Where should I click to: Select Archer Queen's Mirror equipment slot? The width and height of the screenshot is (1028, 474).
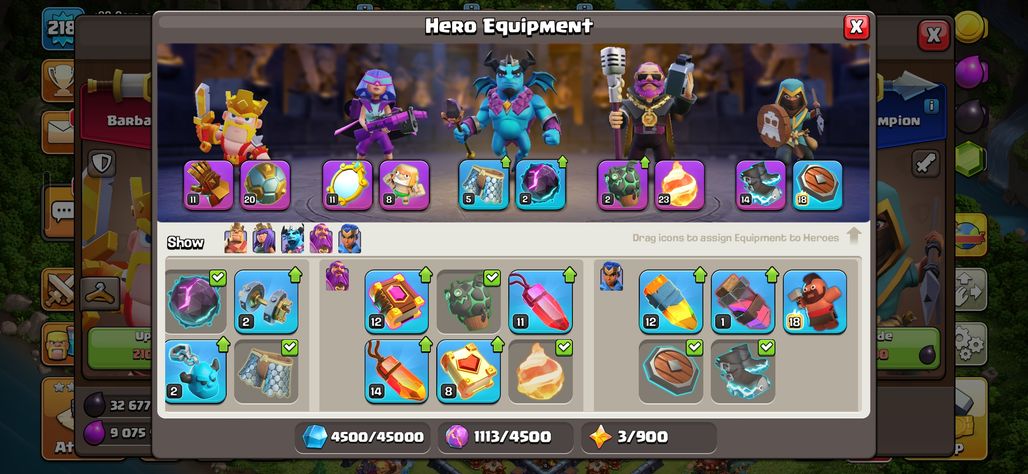(347, 185)
